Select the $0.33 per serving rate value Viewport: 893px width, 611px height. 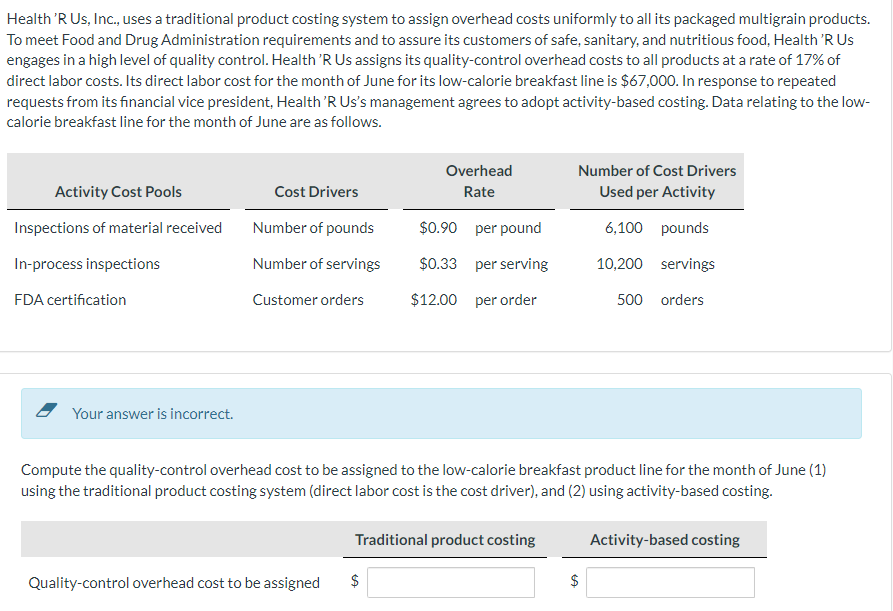[x=438, y=264]
